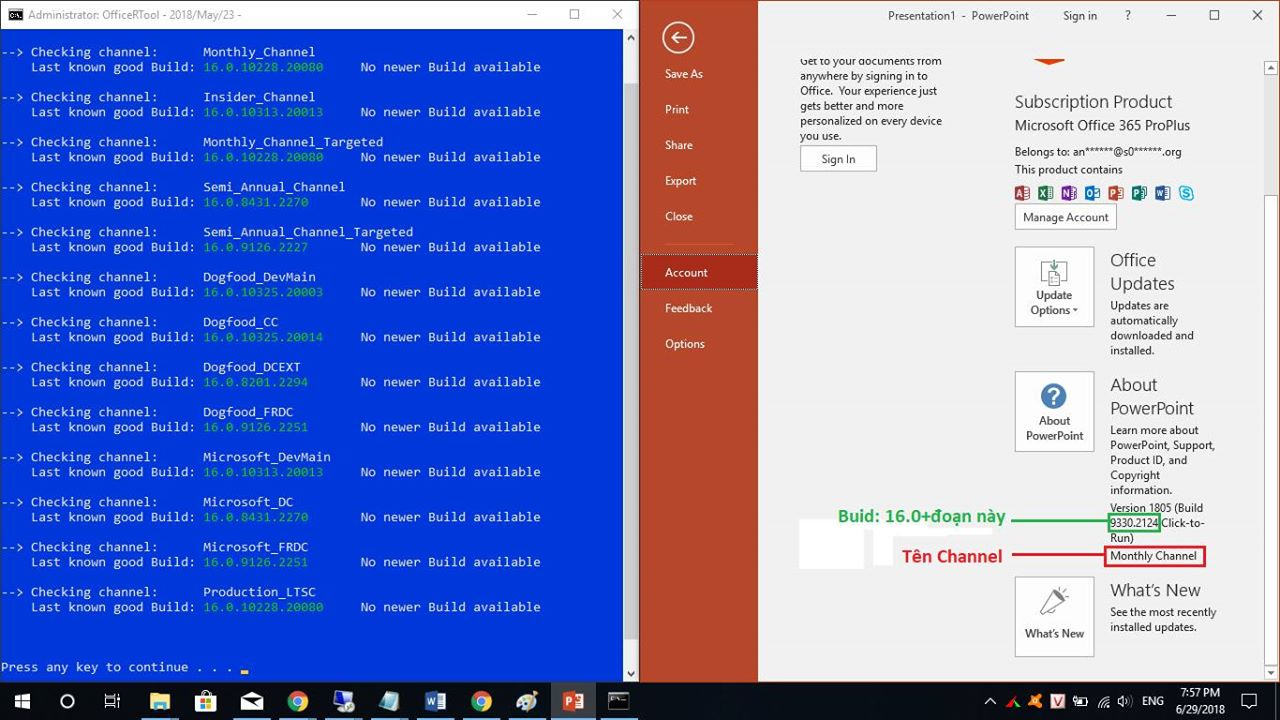Click the volume icon in system tray

pyautogui.click(x=1123, y=701)
